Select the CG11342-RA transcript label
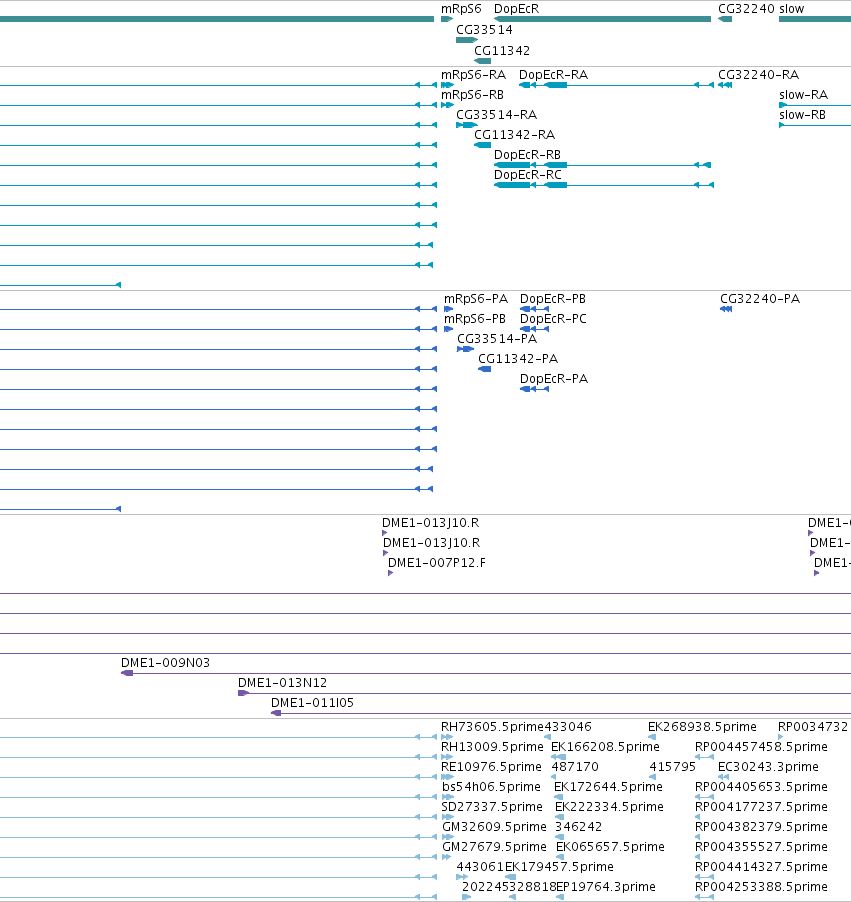 click(514, 135)
